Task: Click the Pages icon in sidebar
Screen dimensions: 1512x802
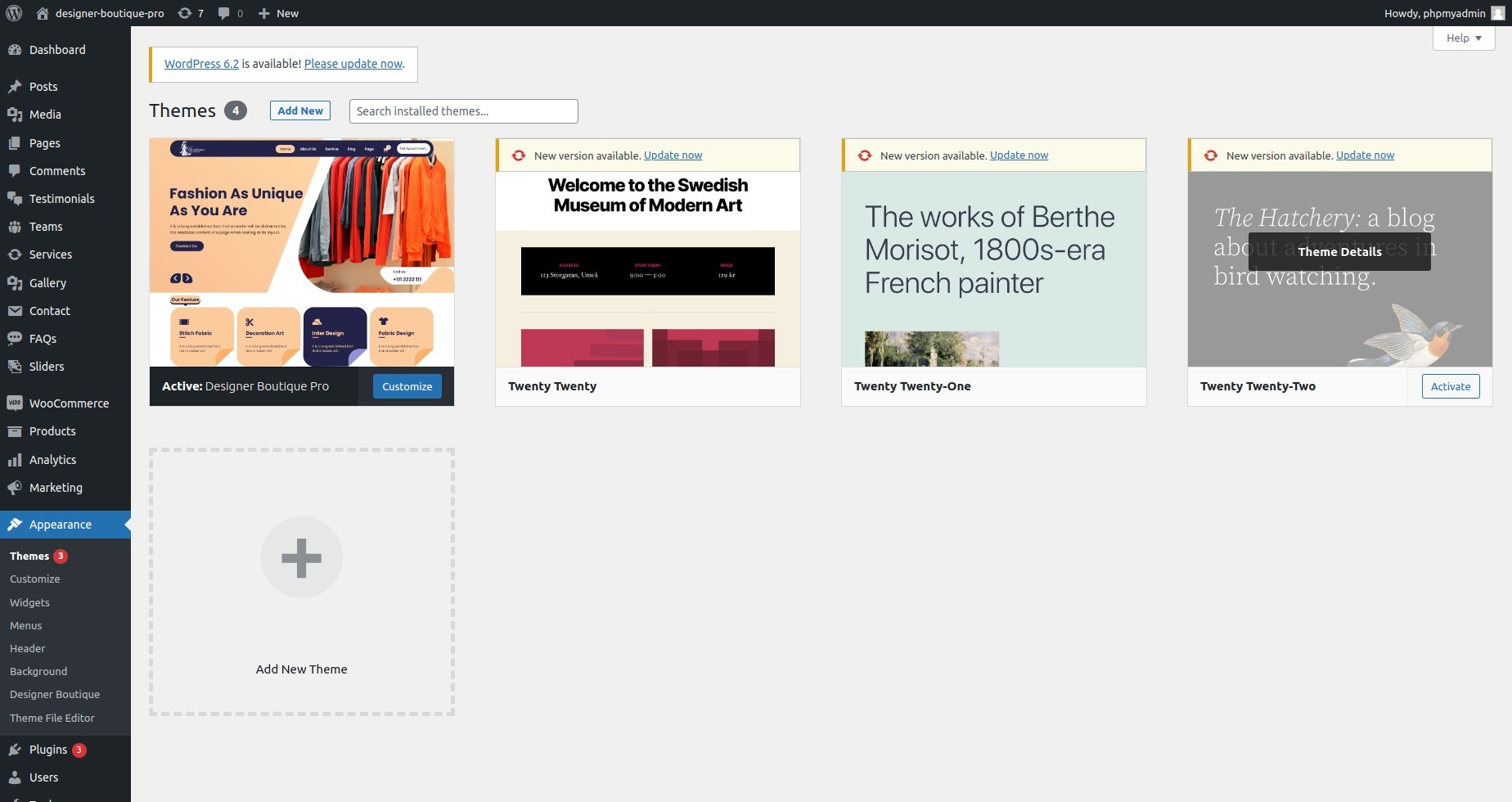Action: click(15, 143)
